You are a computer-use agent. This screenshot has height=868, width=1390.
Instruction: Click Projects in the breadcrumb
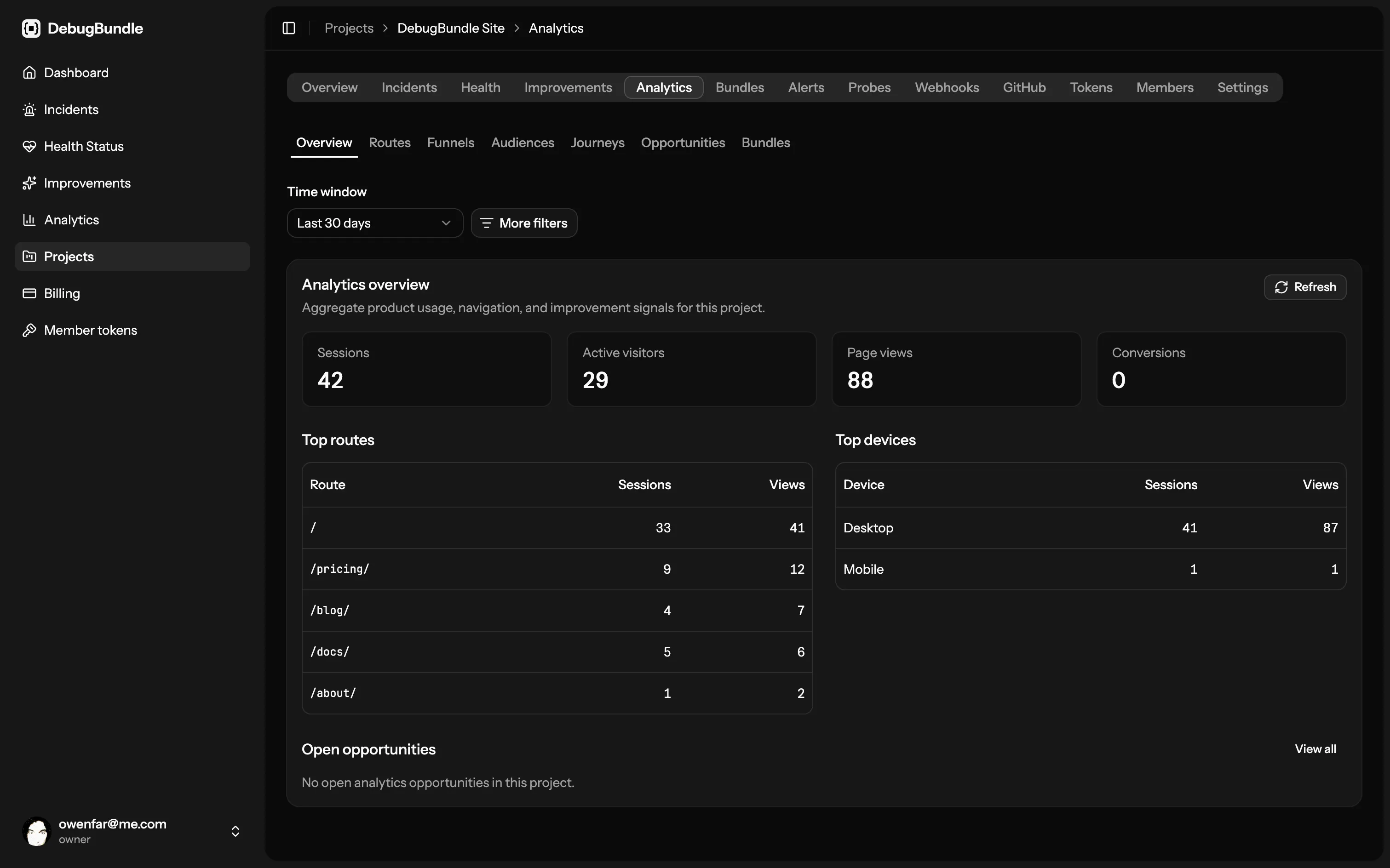(349, 28)
